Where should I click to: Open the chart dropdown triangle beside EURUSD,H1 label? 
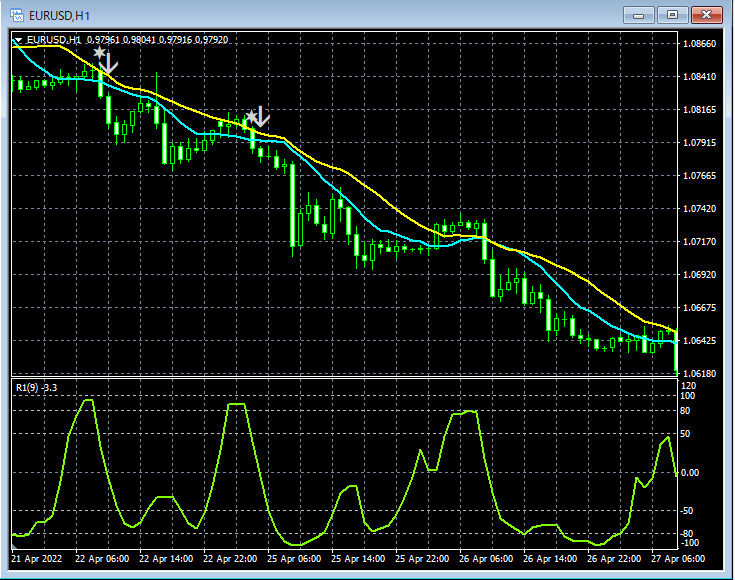pyautogui.click(x=18, y=40)
